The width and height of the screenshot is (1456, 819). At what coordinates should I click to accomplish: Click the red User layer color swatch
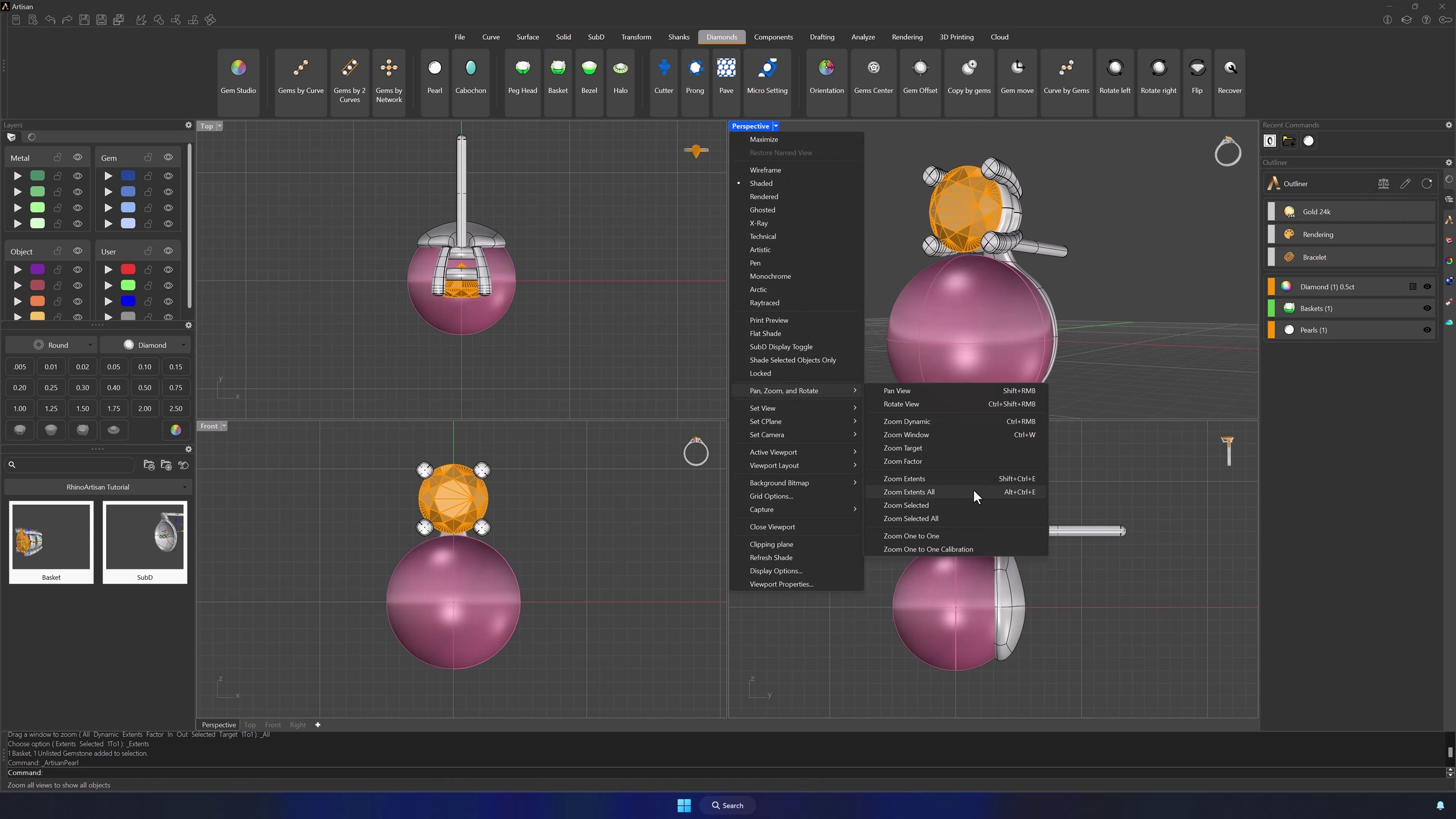click(128, 270)
